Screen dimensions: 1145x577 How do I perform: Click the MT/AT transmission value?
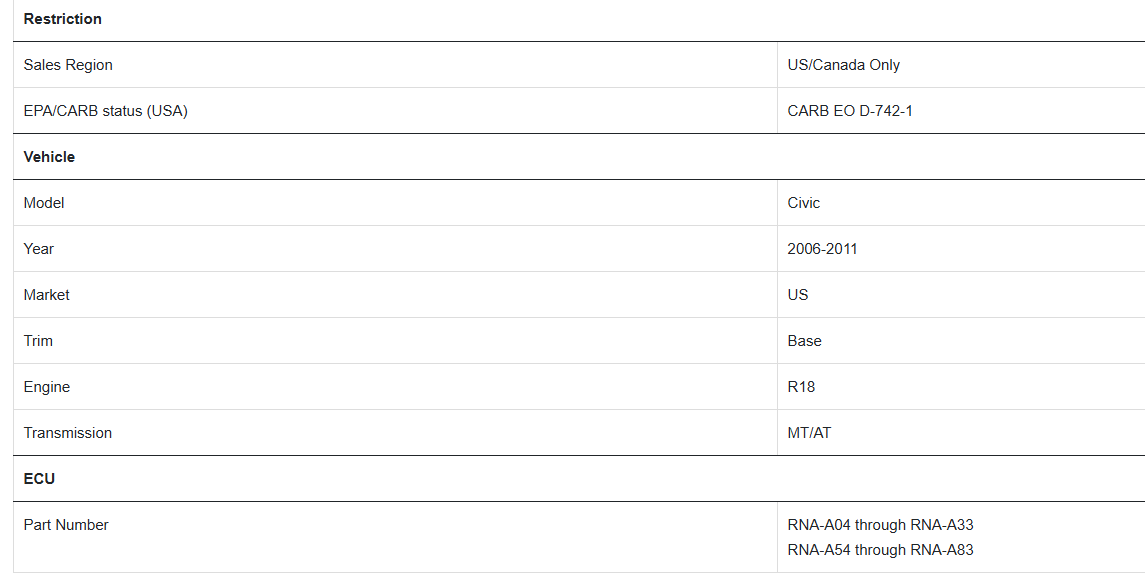click(809, 433)
